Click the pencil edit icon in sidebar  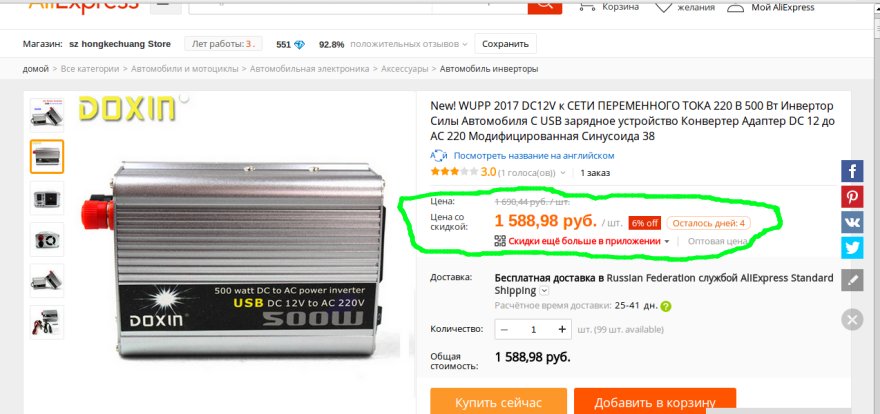click(x=851, y=280)
